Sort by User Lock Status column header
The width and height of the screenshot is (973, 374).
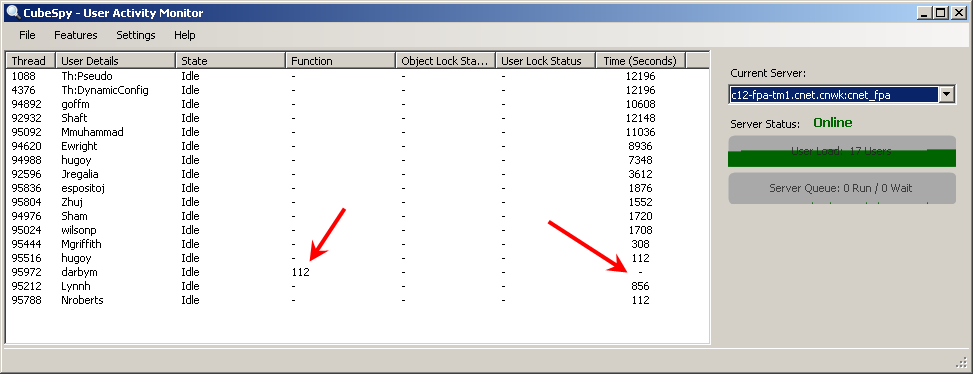coord(546,61)
